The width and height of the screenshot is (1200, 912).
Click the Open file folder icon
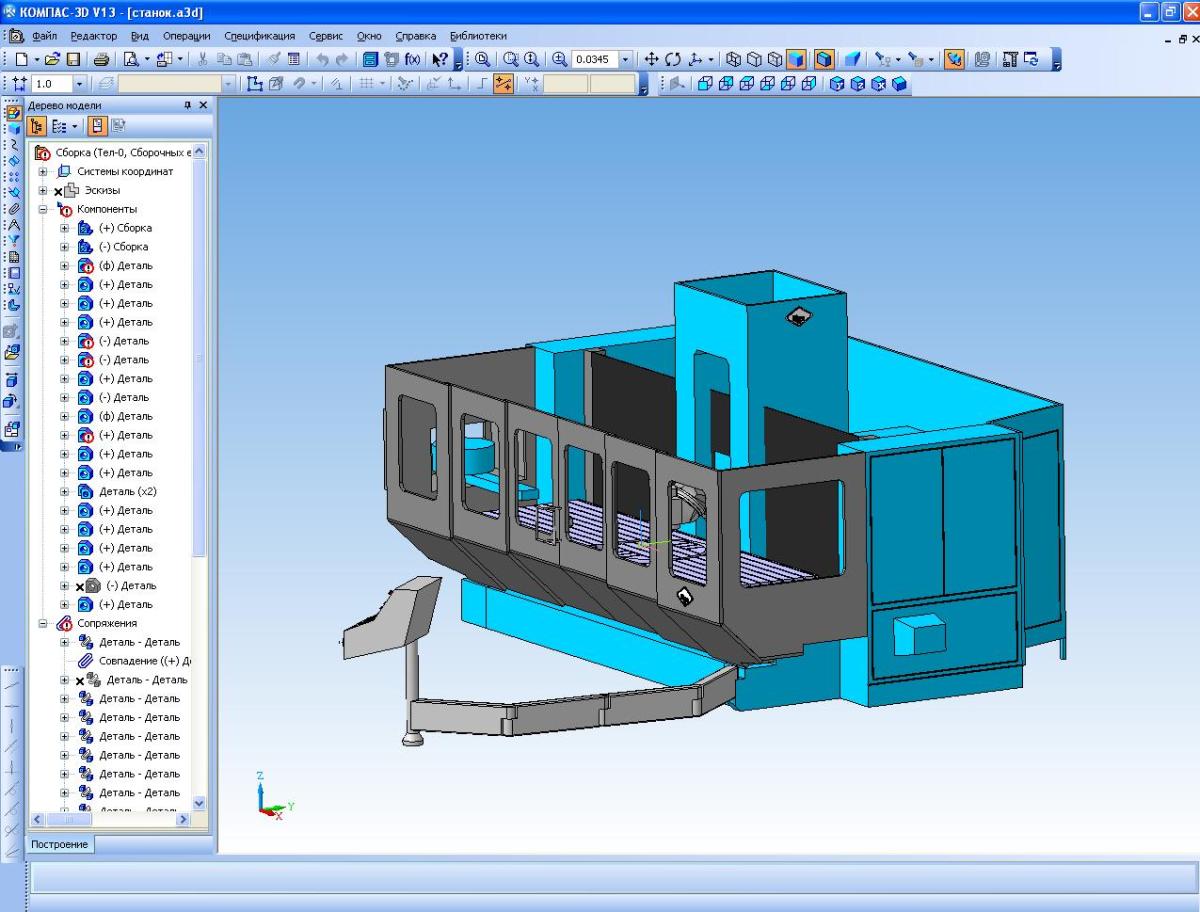pyautogui.click(x=51, y=59)
